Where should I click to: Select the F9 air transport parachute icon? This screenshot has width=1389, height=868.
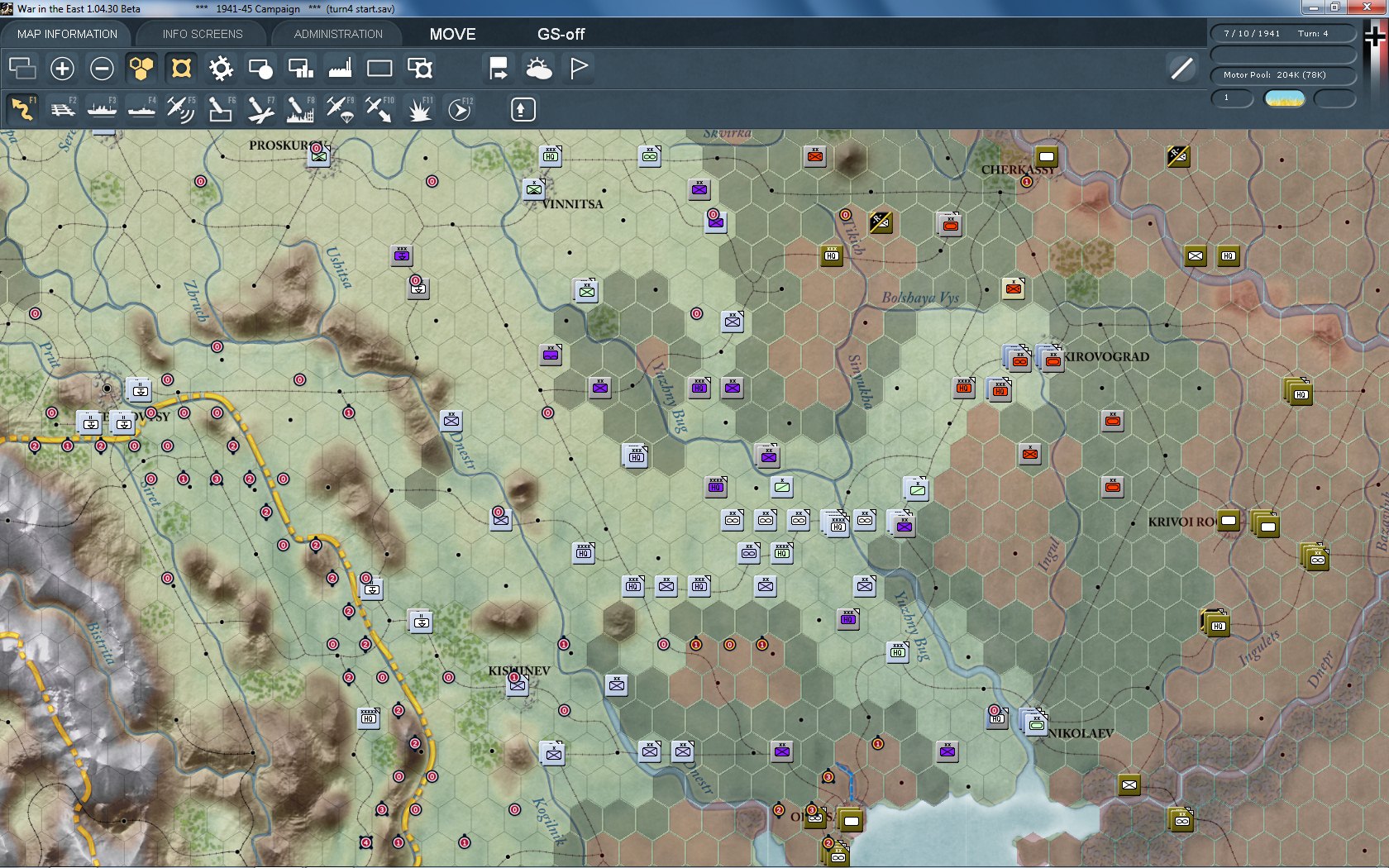pos(340,109)
